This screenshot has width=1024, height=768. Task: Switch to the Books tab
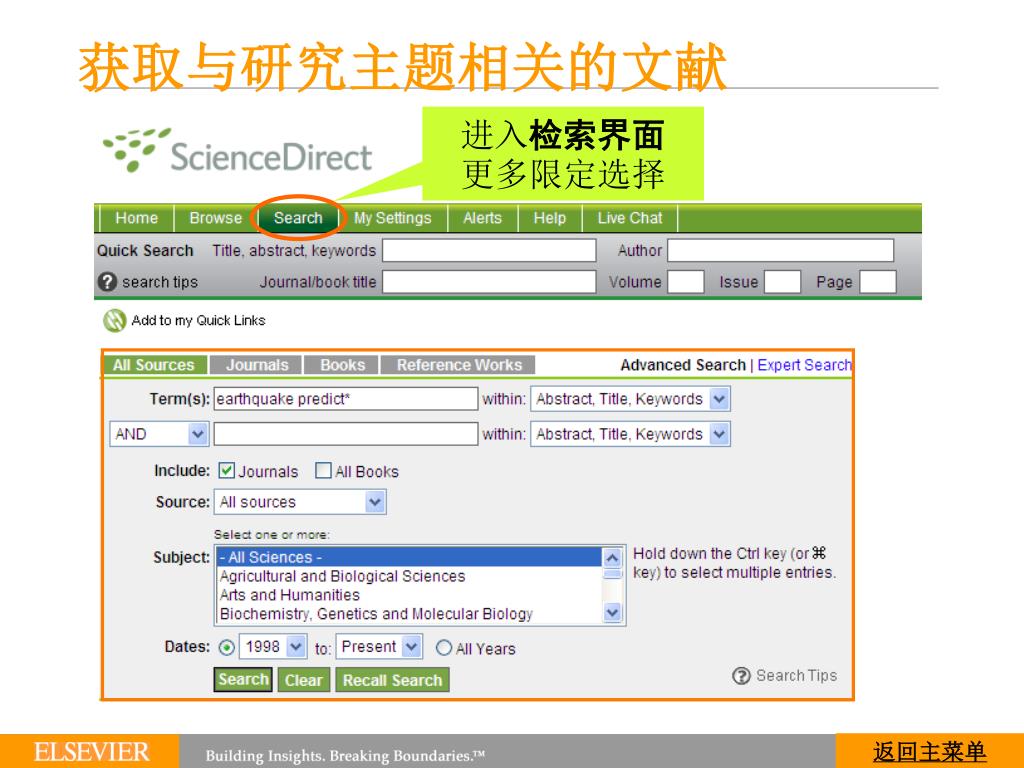(x=342, y=365)
